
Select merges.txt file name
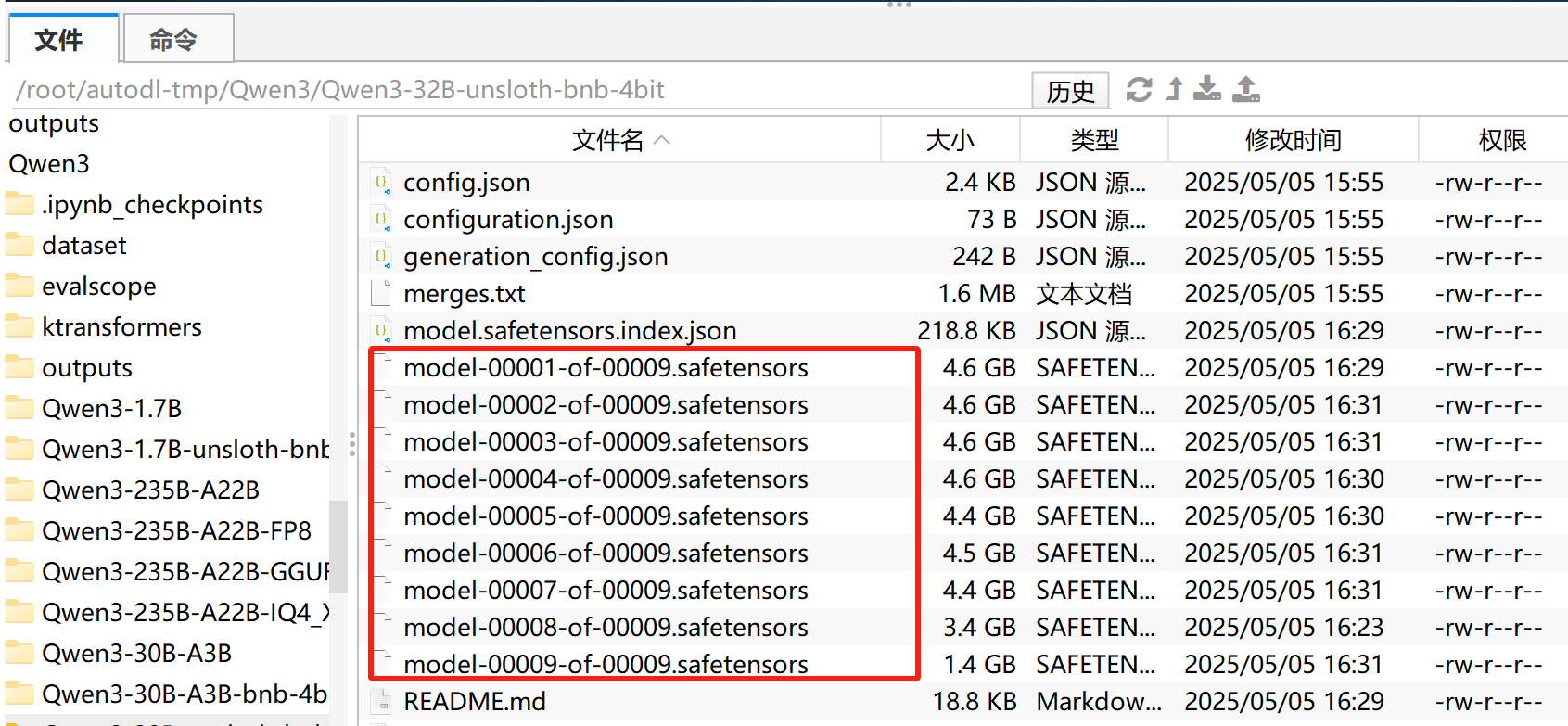pyautogui.click(x=464, y=294)
